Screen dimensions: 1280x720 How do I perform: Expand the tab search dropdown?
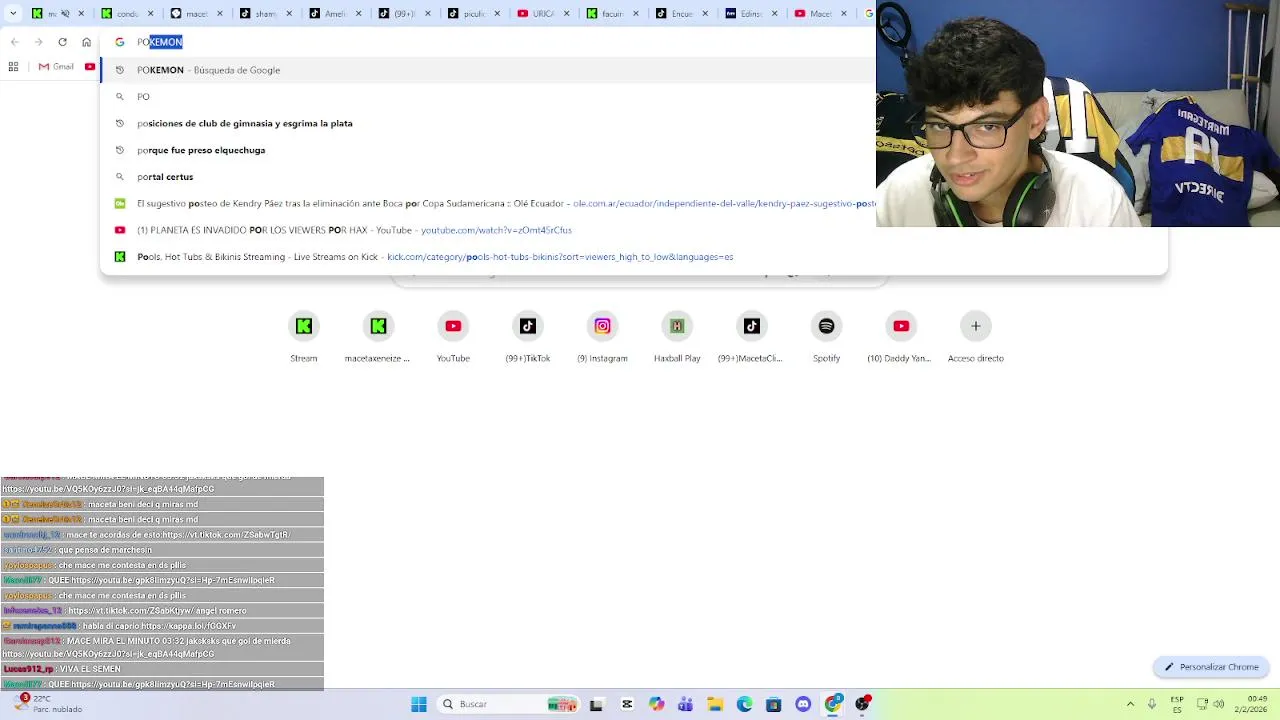(x=13, y=13)
